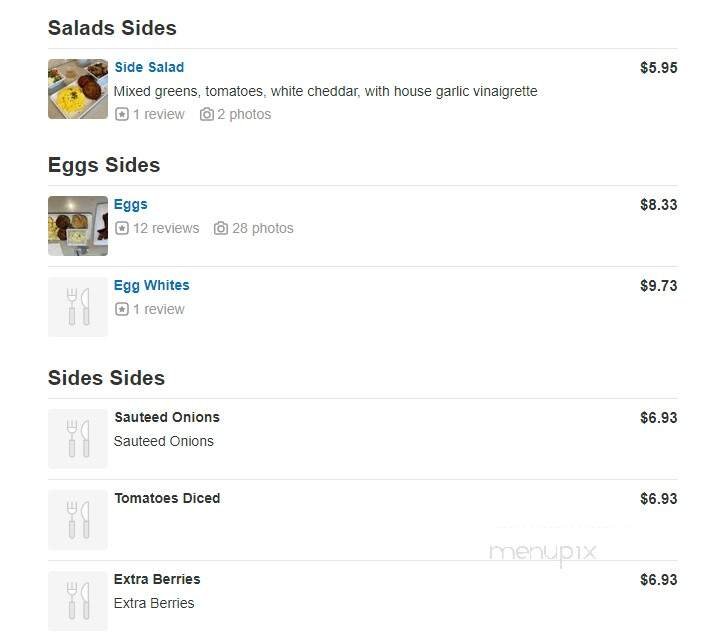Click the Side Salad photo thumbnail
The width and height of the screenshot is (722, 635).
[x=78, y=89]
